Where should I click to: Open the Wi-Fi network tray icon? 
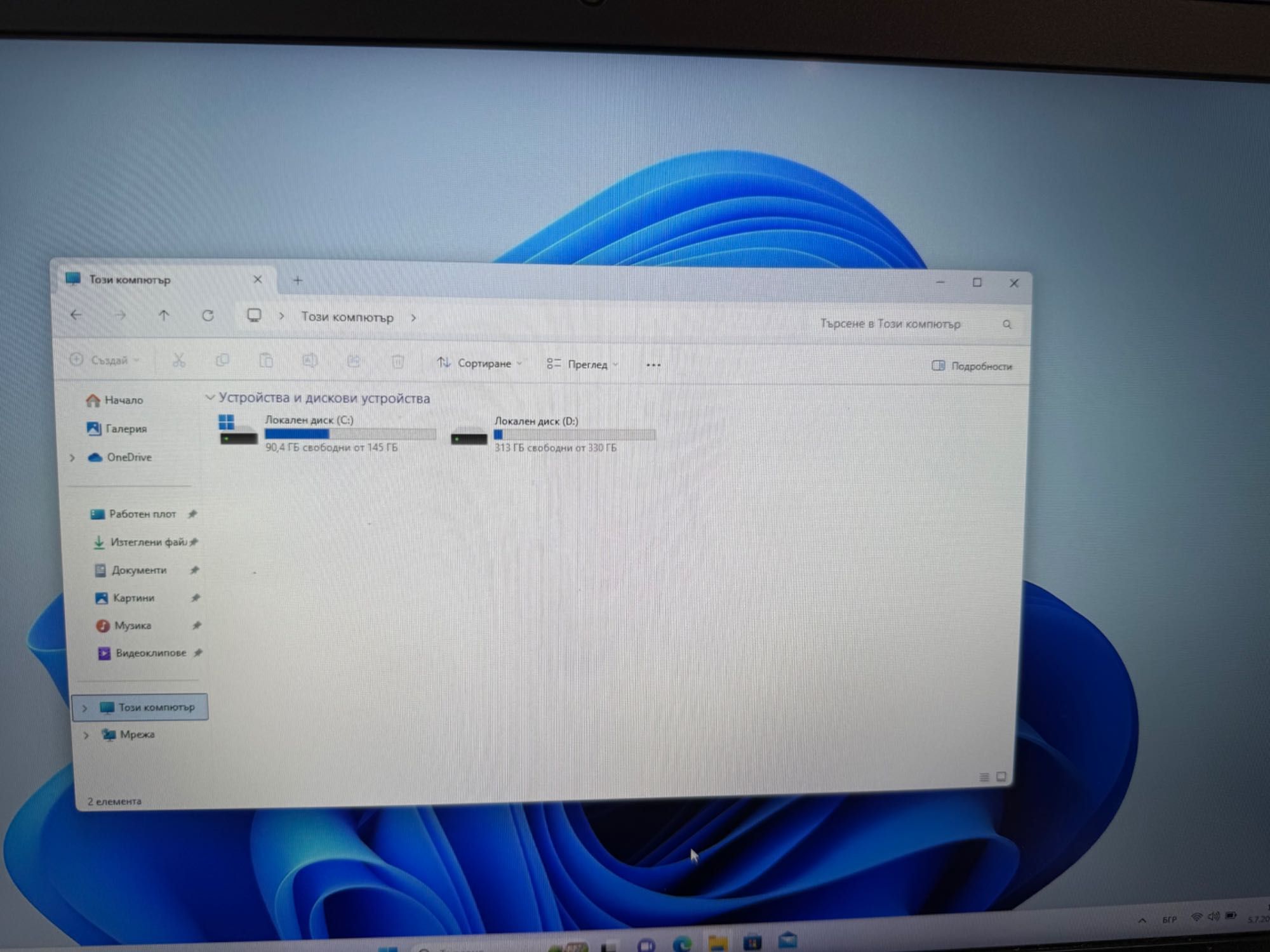click(x=1197, y=917)
